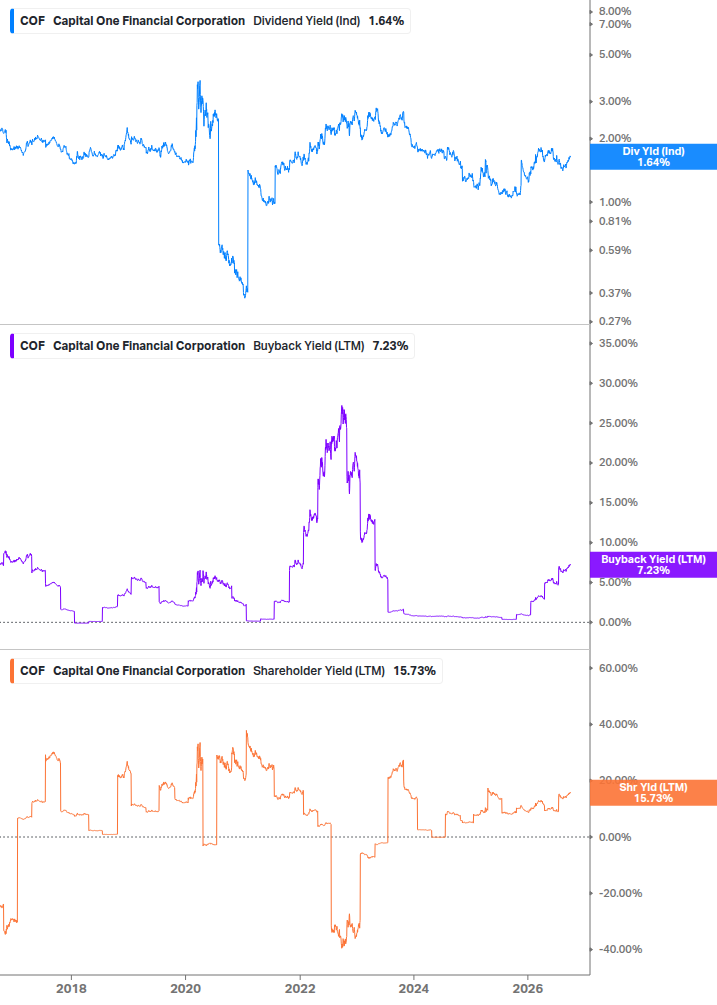This screenshot has height=1005, width=717.
Task: Click the purple color bar beside Buyback Yield legend
Action: (x=12, y=346)
